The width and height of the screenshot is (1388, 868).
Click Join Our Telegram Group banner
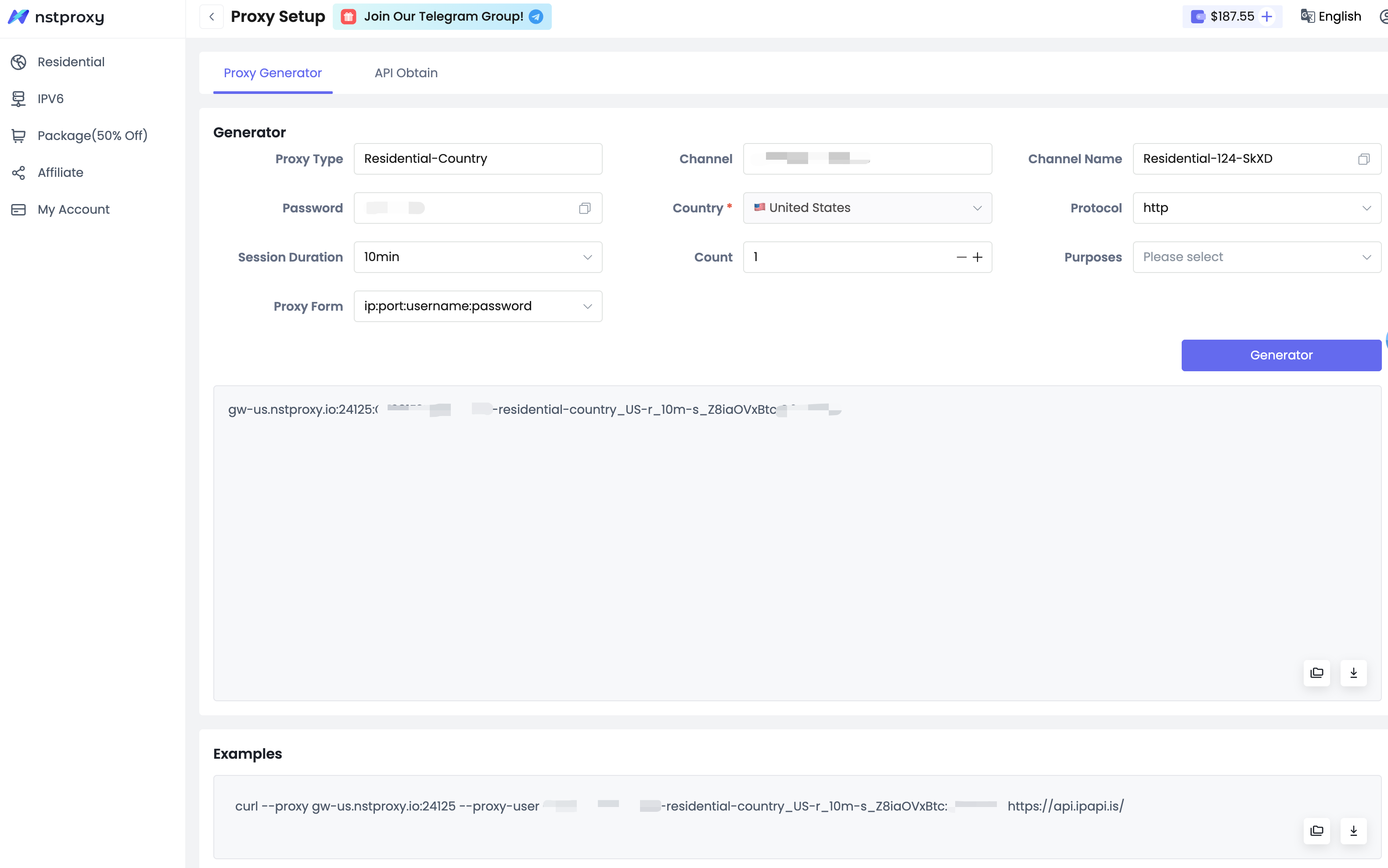coord(442,17)
